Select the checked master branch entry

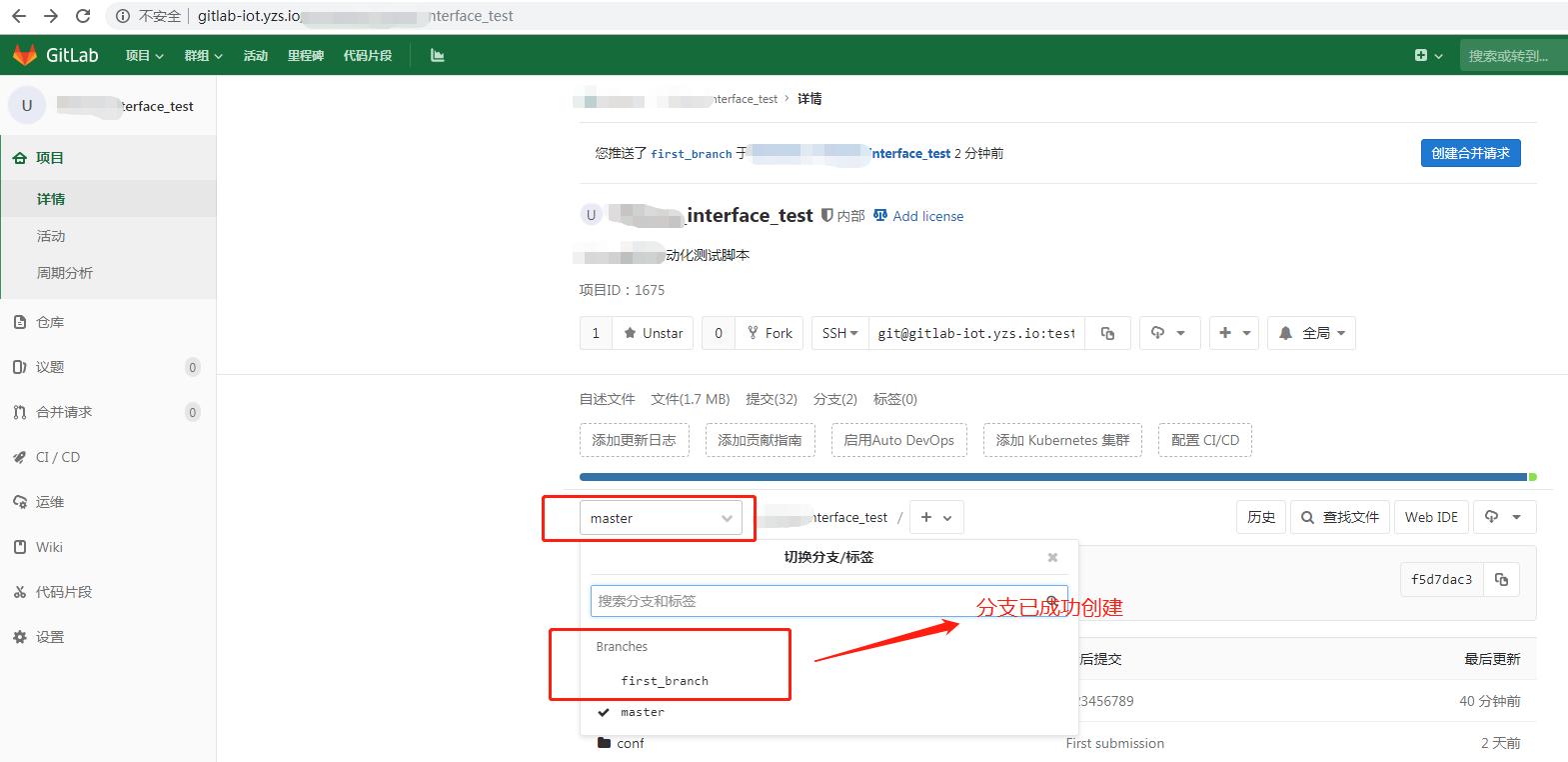(642, 712)
